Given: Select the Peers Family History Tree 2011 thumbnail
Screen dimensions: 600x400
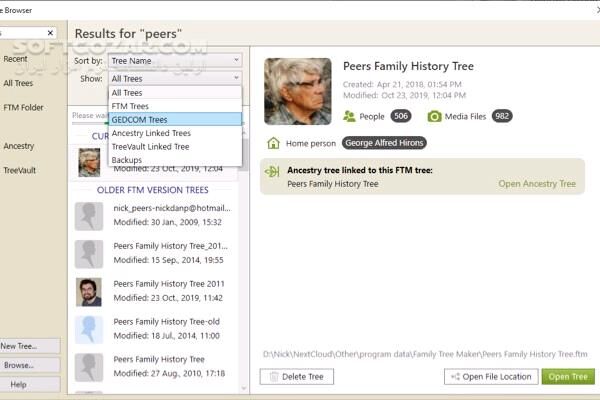Looking at the screenshot, I should [x=89, y=291].
